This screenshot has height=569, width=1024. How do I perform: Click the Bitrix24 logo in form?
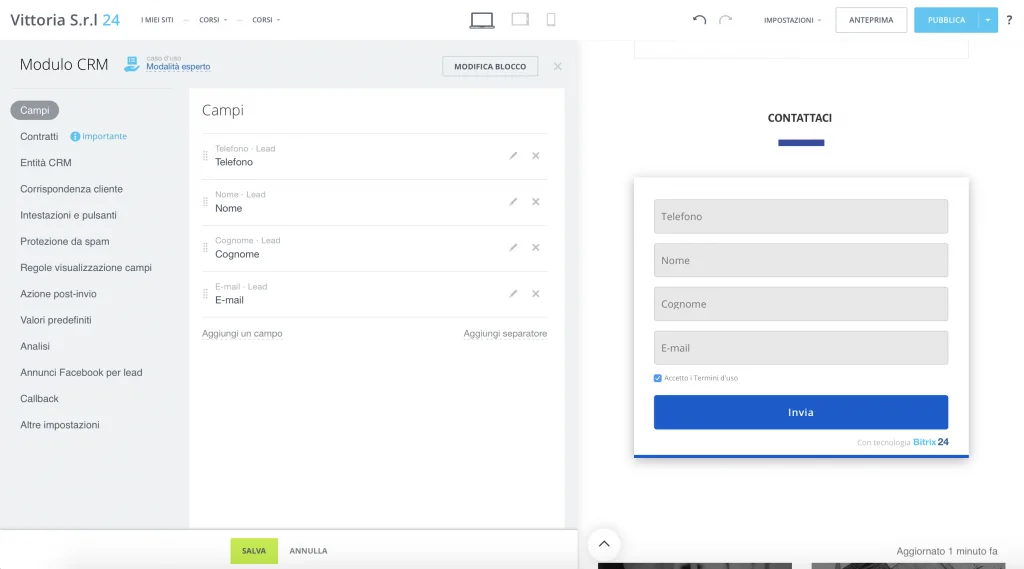pos(931,442)
